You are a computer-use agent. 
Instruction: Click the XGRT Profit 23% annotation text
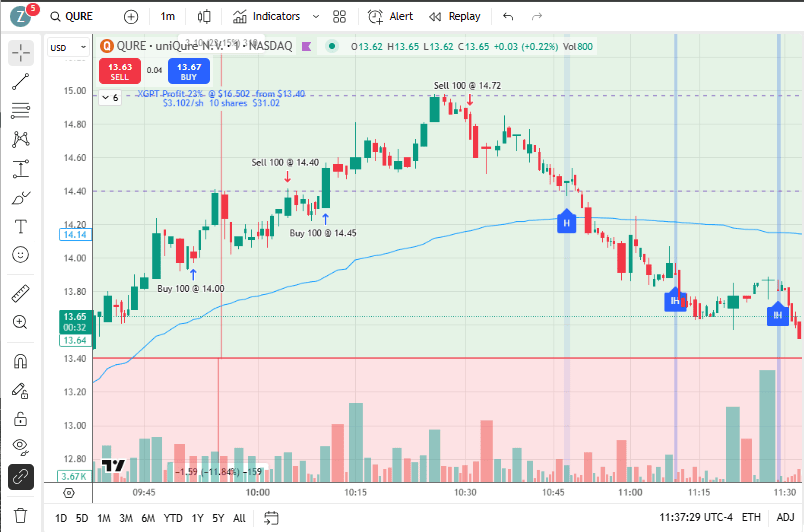coord(221,98)
